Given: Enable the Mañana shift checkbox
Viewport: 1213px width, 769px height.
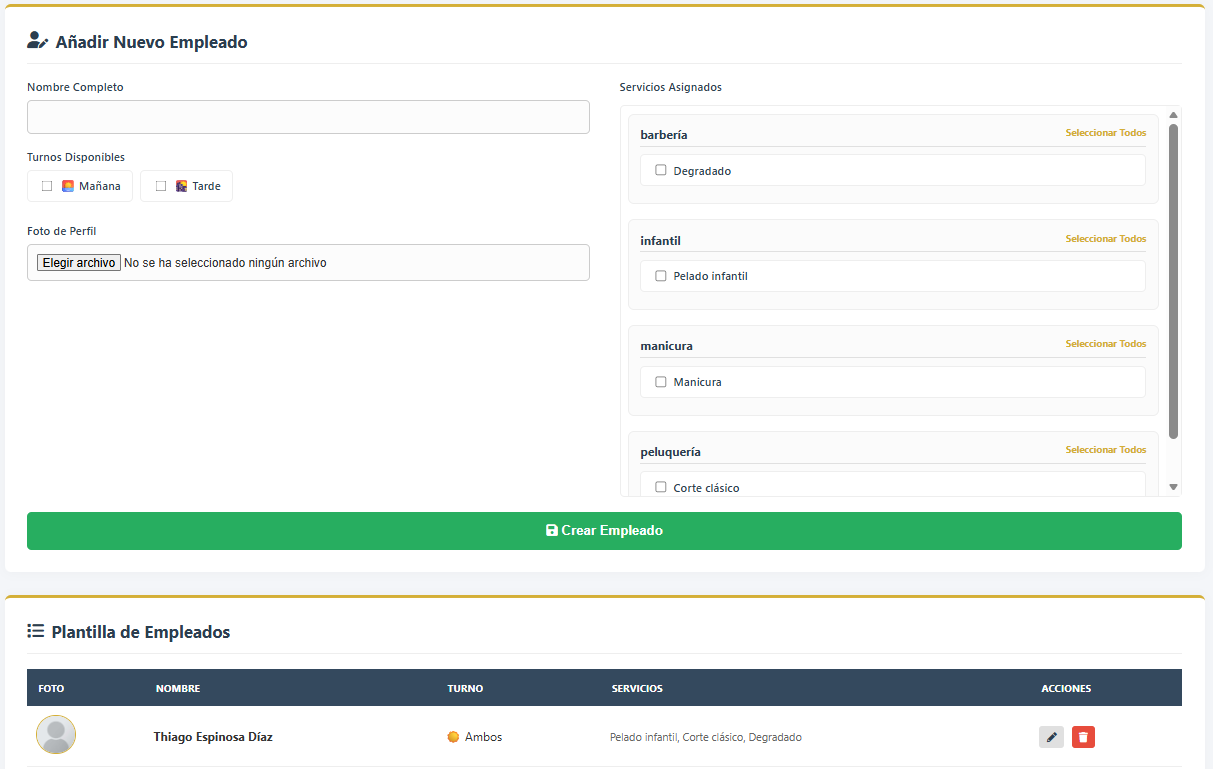Looking at the screenshot, I should pyautogui.click(x=47, y=186).
